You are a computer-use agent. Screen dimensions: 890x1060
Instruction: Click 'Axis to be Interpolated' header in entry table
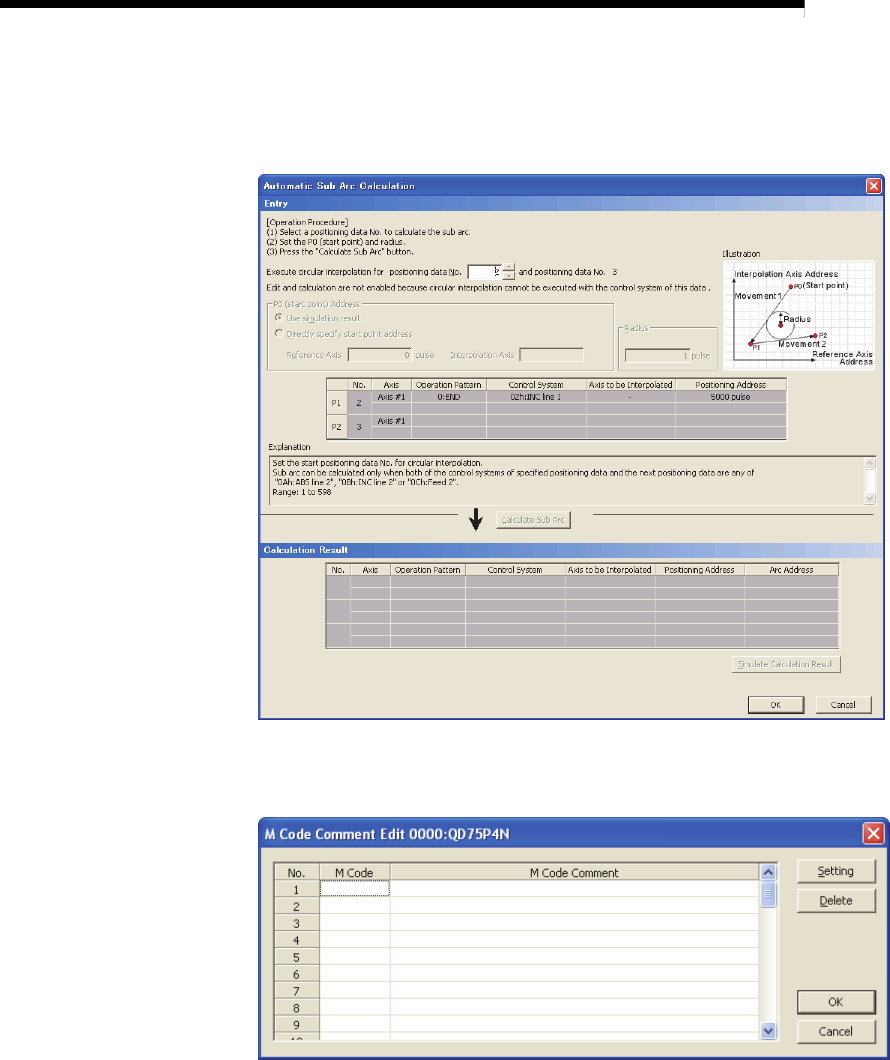[x=631, y=385]
